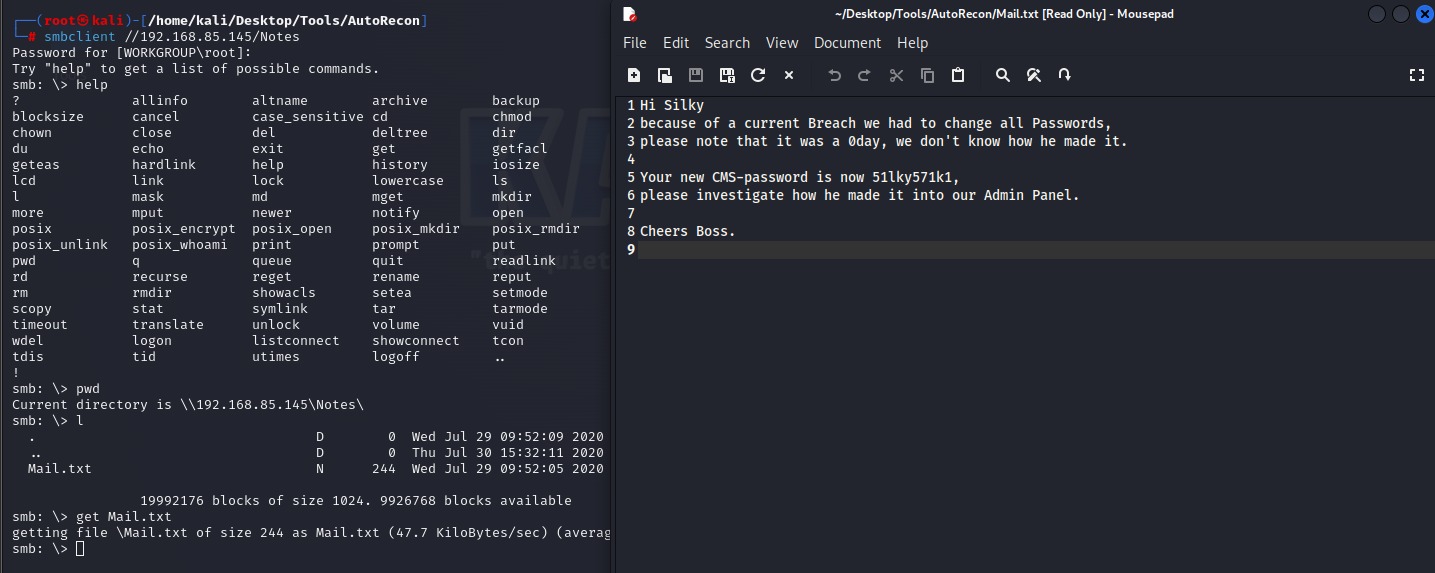Open the Search menu
Image resolution: width=1435 pixels, height=573 pixels.
click(x=727, y=43)
